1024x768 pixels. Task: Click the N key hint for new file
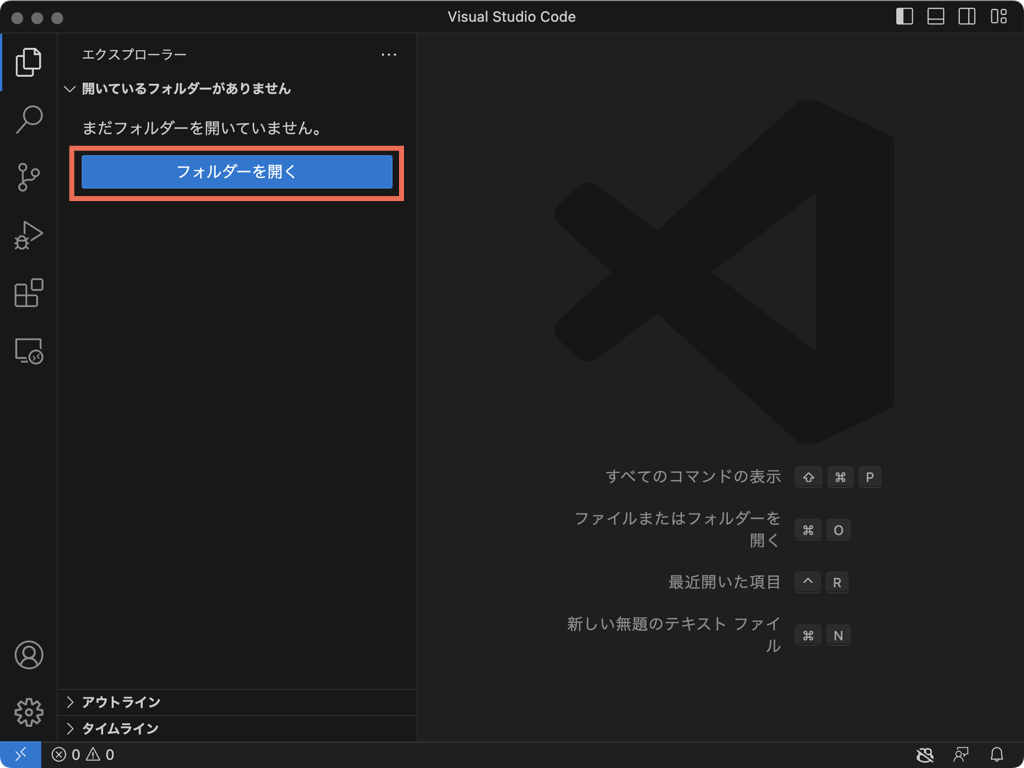click(839, 635)
